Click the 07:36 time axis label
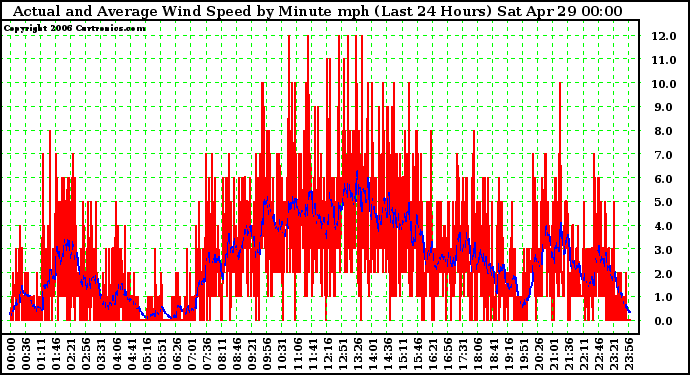Screen dimensions: 690x375 [x=206, y=354]
